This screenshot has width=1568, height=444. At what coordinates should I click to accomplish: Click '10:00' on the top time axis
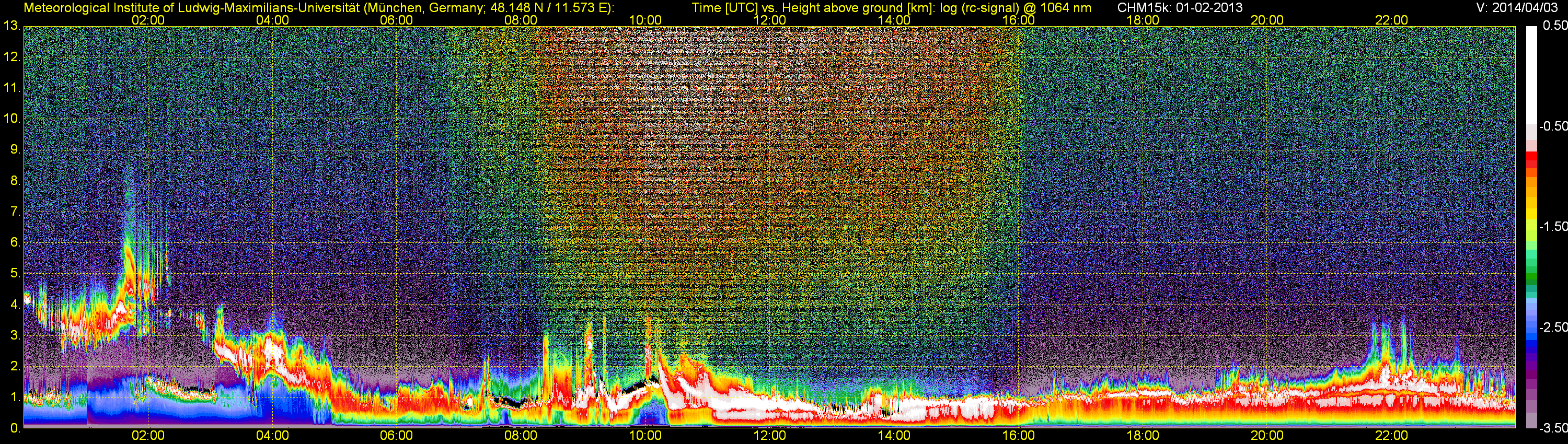[645, 20]
